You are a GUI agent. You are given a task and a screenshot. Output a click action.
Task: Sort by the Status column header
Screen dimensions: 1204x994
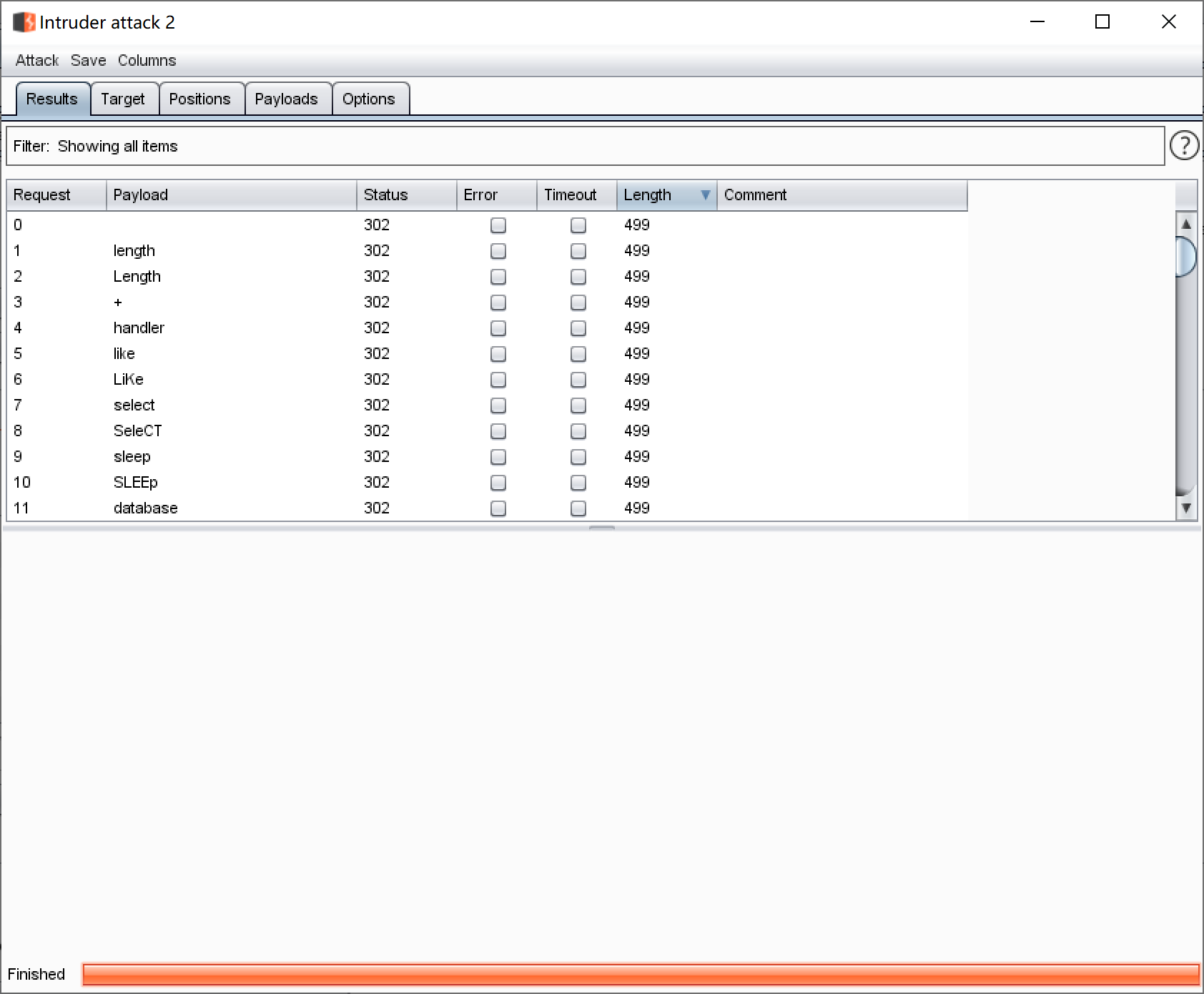(x=406, y=195)
